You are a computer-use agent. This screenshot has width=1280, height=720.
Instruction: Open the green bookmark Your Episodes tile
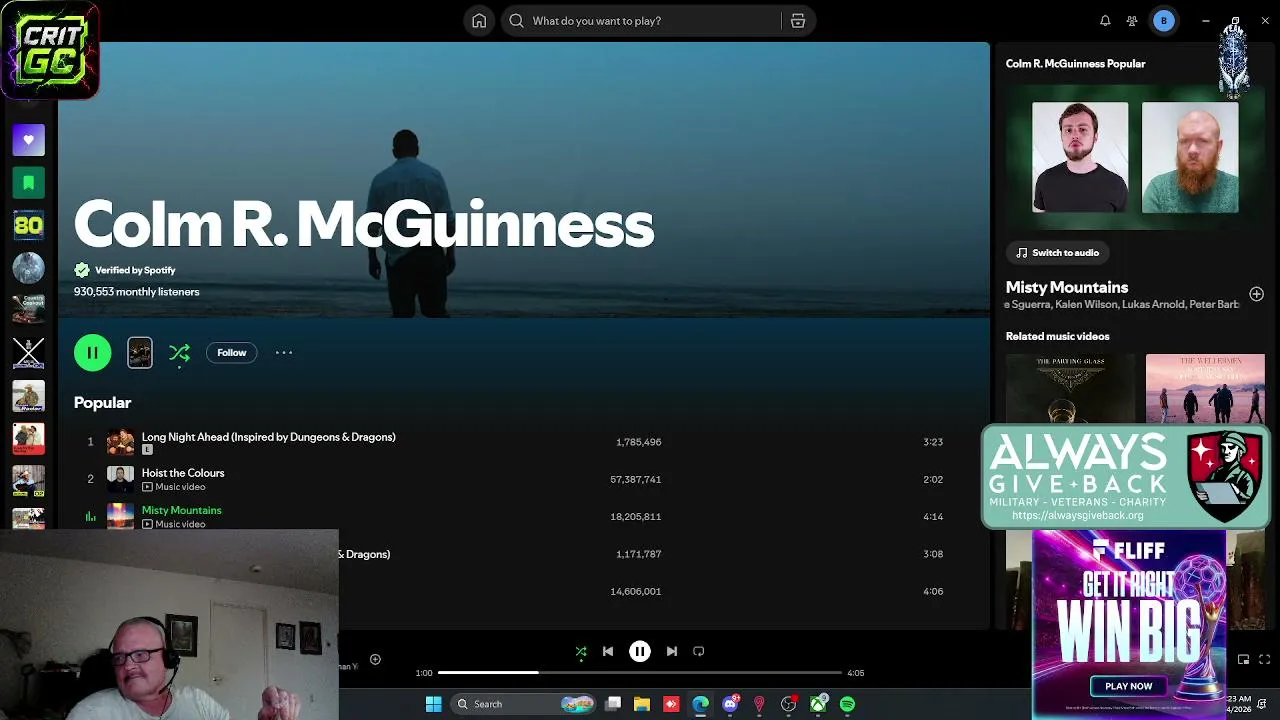click(x=28, y=183)
